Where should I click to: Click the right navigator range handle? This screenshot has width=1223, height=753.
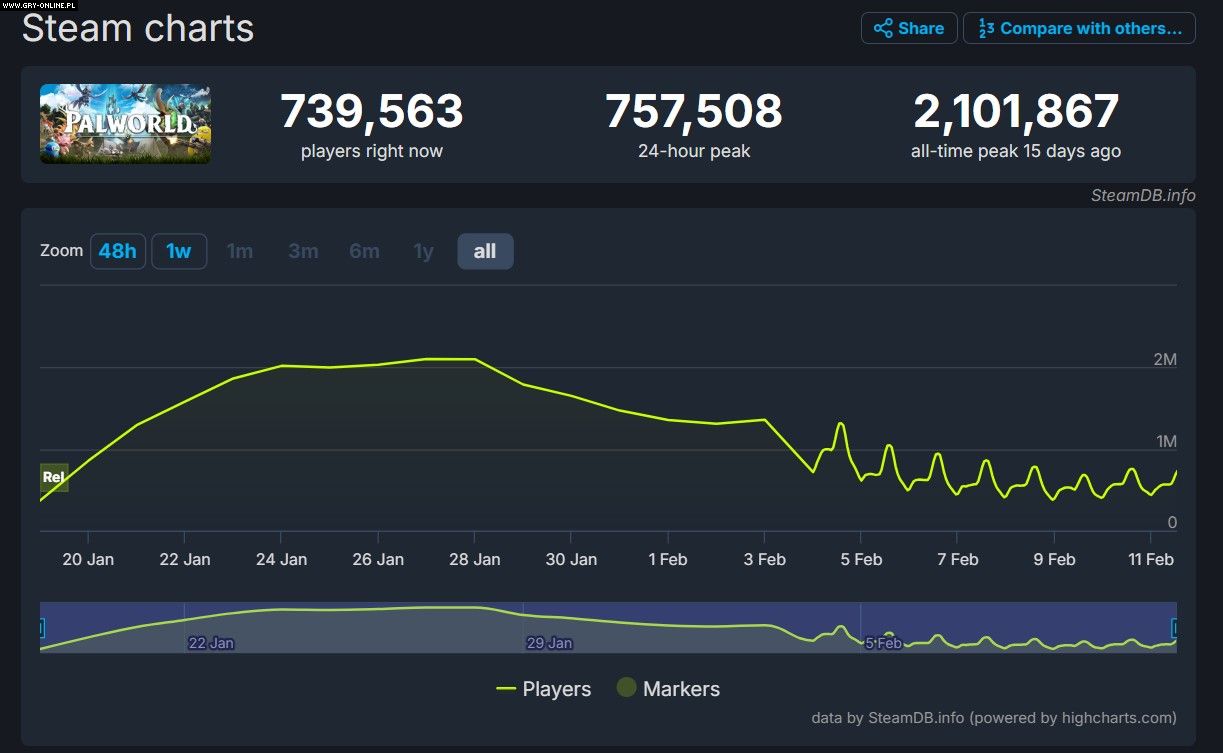click(1176, 628)
